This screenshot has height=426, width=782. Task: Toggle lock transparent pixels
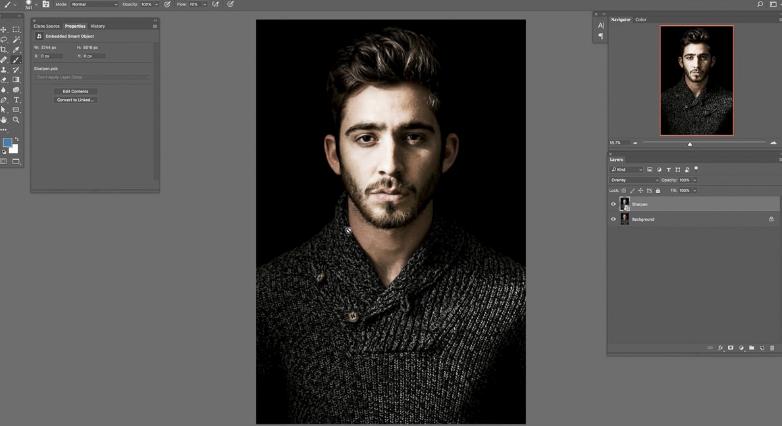pyautogui.click(x=623, y=191)
